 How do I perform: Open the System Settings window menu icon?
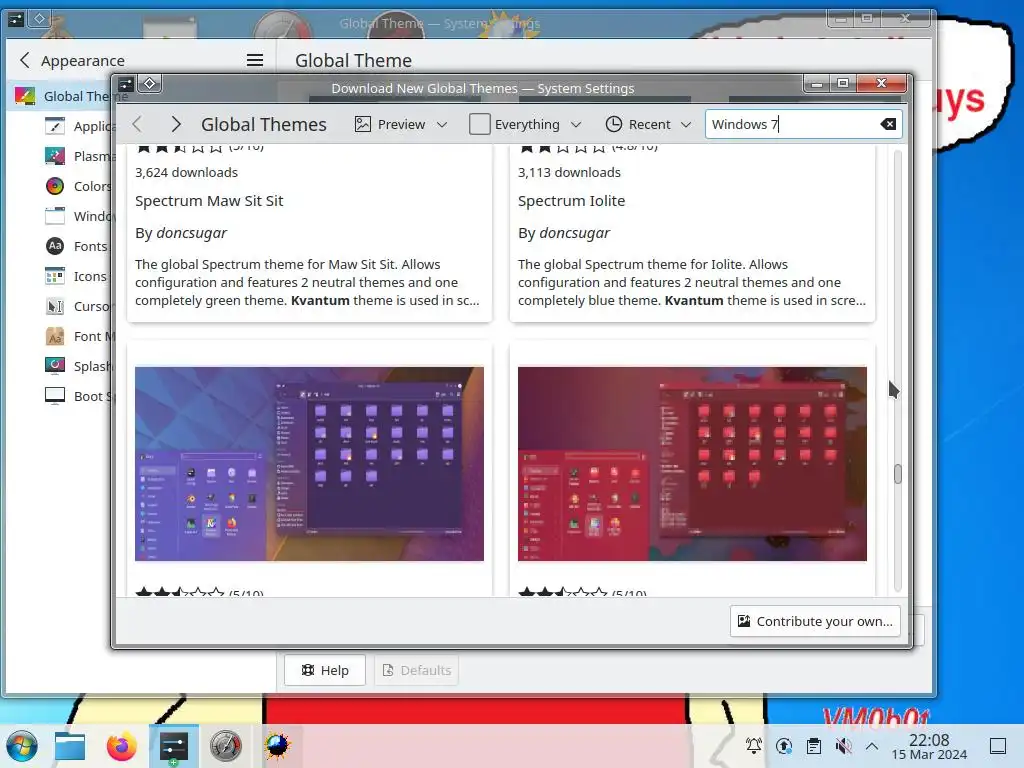coord(16,20)
